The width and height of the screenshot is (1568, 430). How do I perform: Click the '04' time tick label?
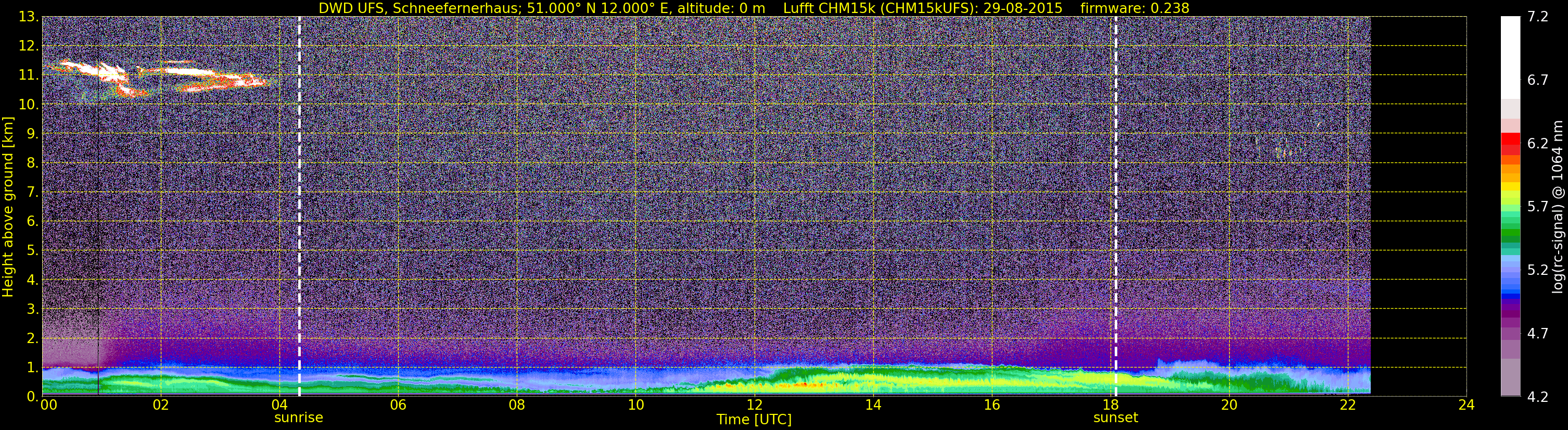point(279,405)
